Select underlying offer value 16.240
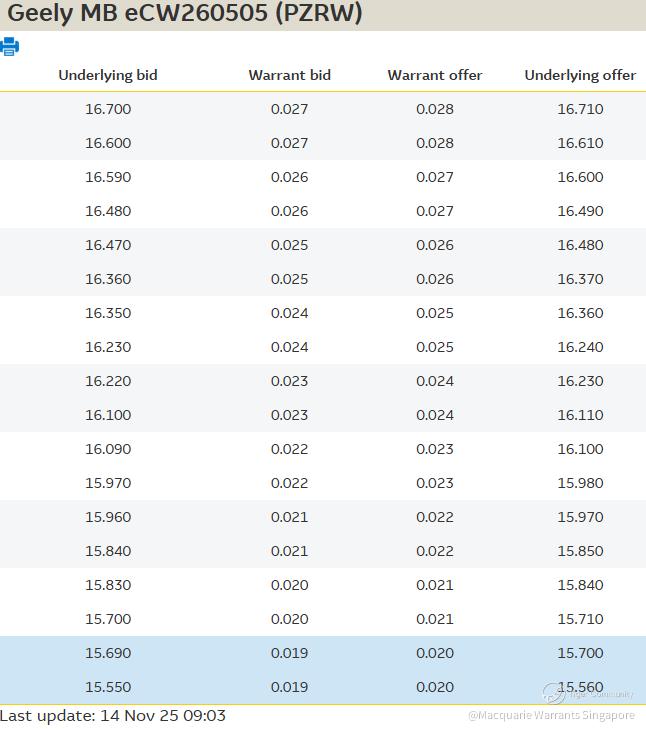The height and width of the screenshot is (729, 646). pos(580,347)
